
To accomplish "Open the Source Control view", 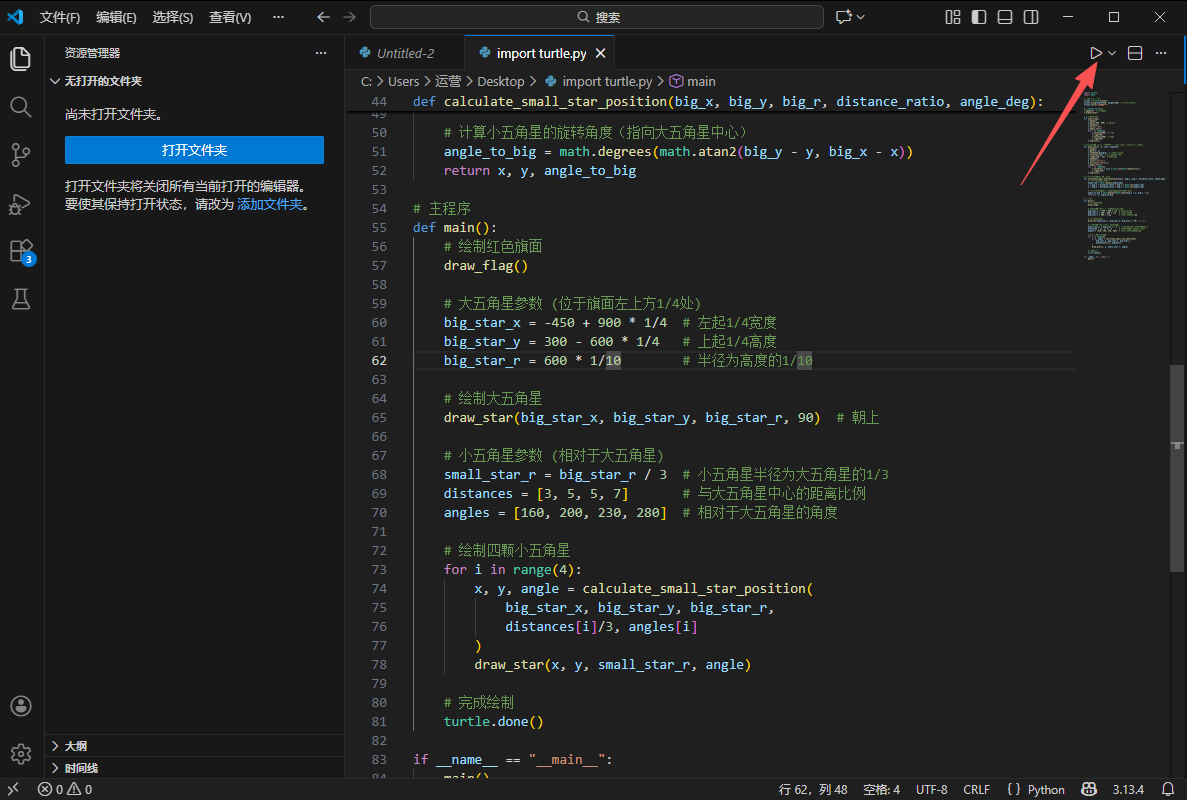I will pos(21,155).
